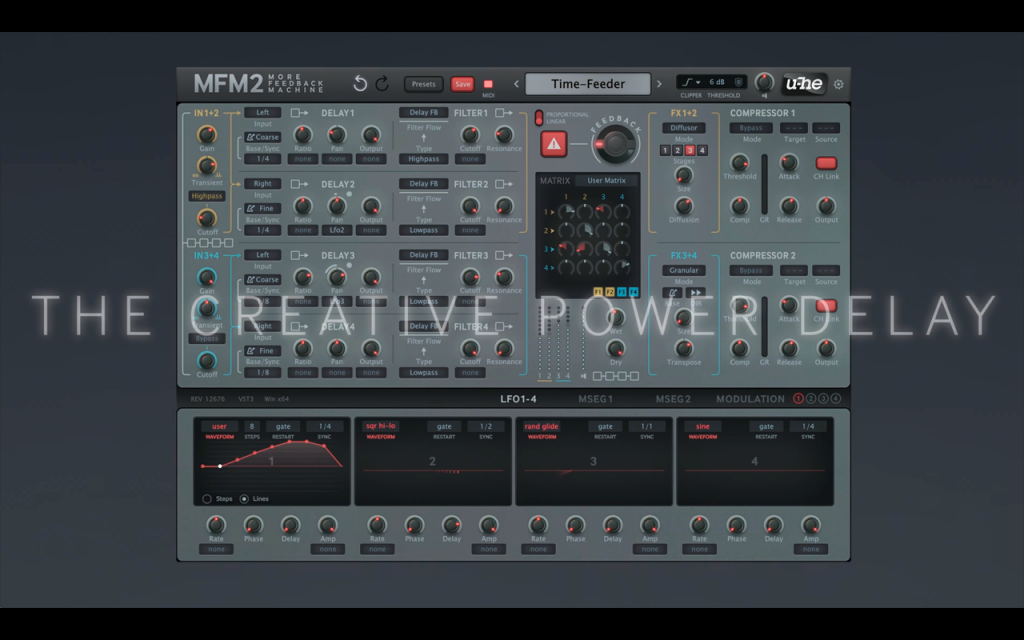Select the Lines radio button in LFO 1

(244, 499)
